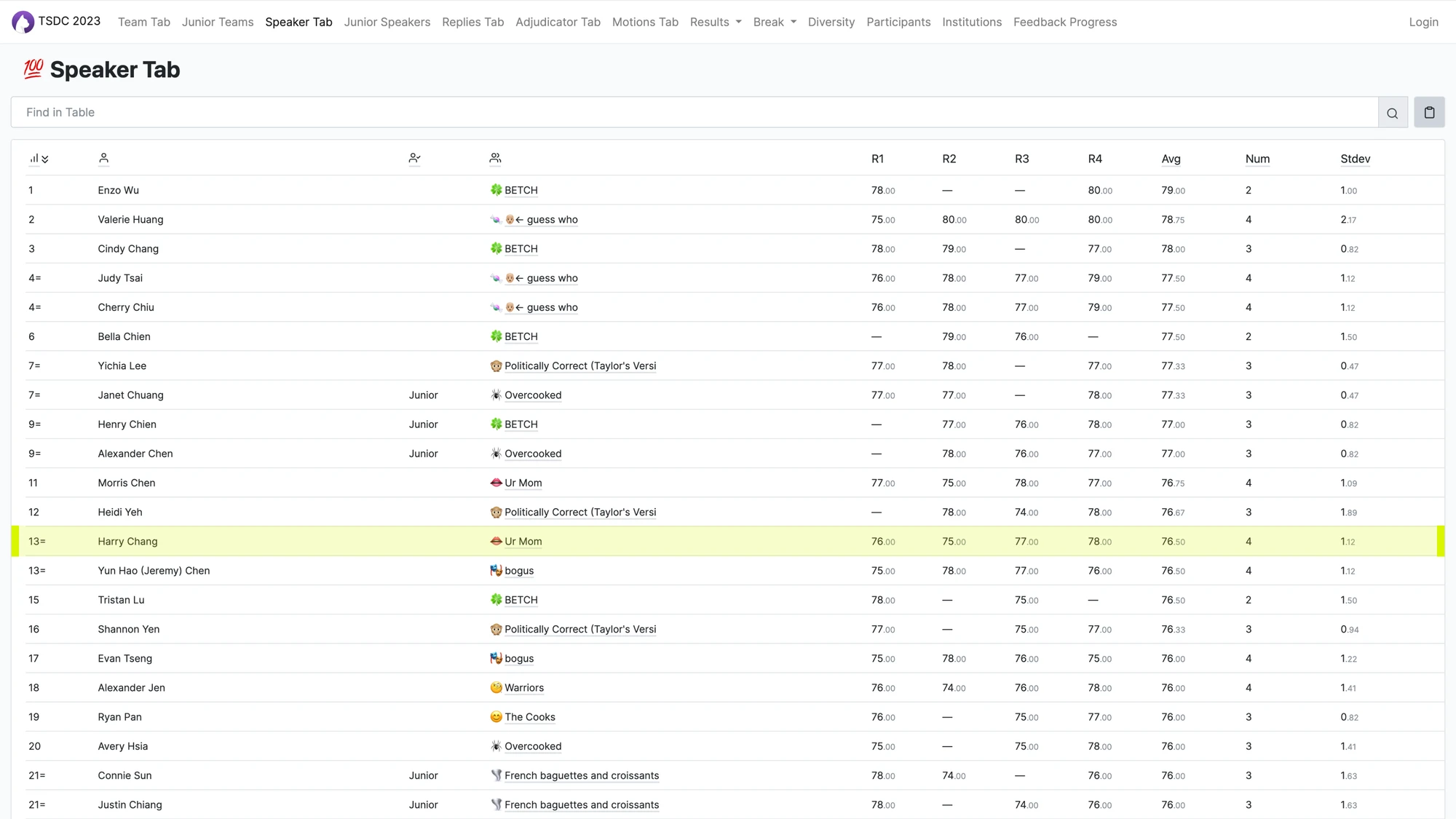
Task: Click the Tabbycat logo icon
Action: [23, 22]
